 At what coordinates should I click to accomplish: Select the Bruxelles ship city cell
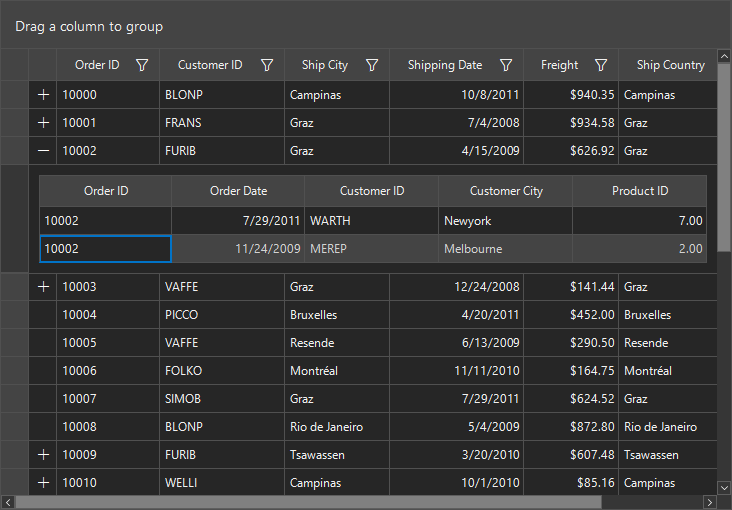point(337,315)
